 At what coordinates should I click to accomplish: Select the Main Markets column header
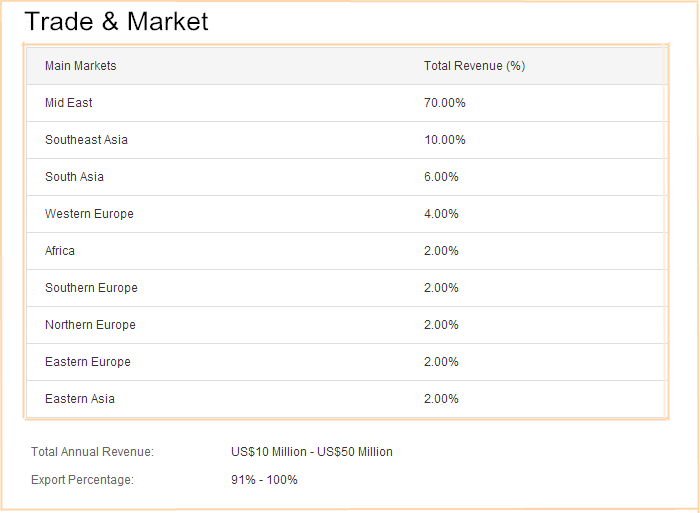[x=80, y=66]
